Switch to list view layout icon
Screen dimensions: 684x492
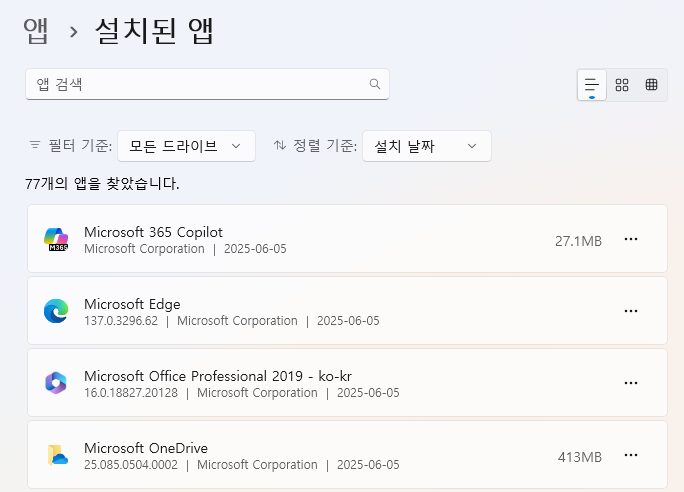tap(592, 85)
